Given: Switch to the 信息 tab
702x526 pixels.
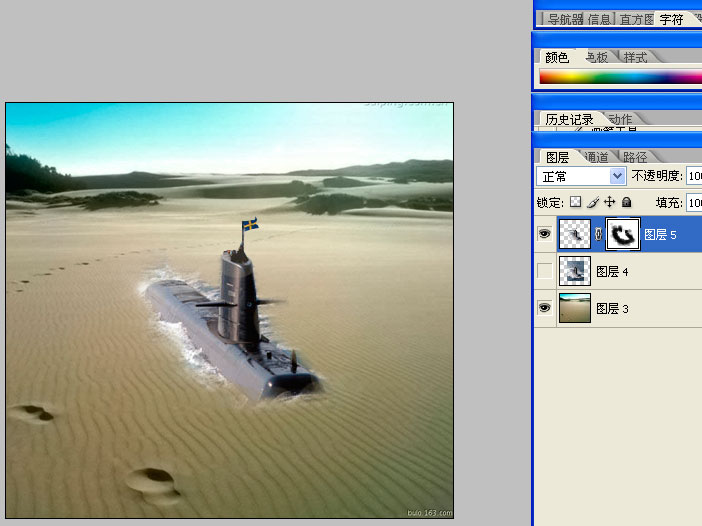Looking at the screenshot, I should 600,19.
